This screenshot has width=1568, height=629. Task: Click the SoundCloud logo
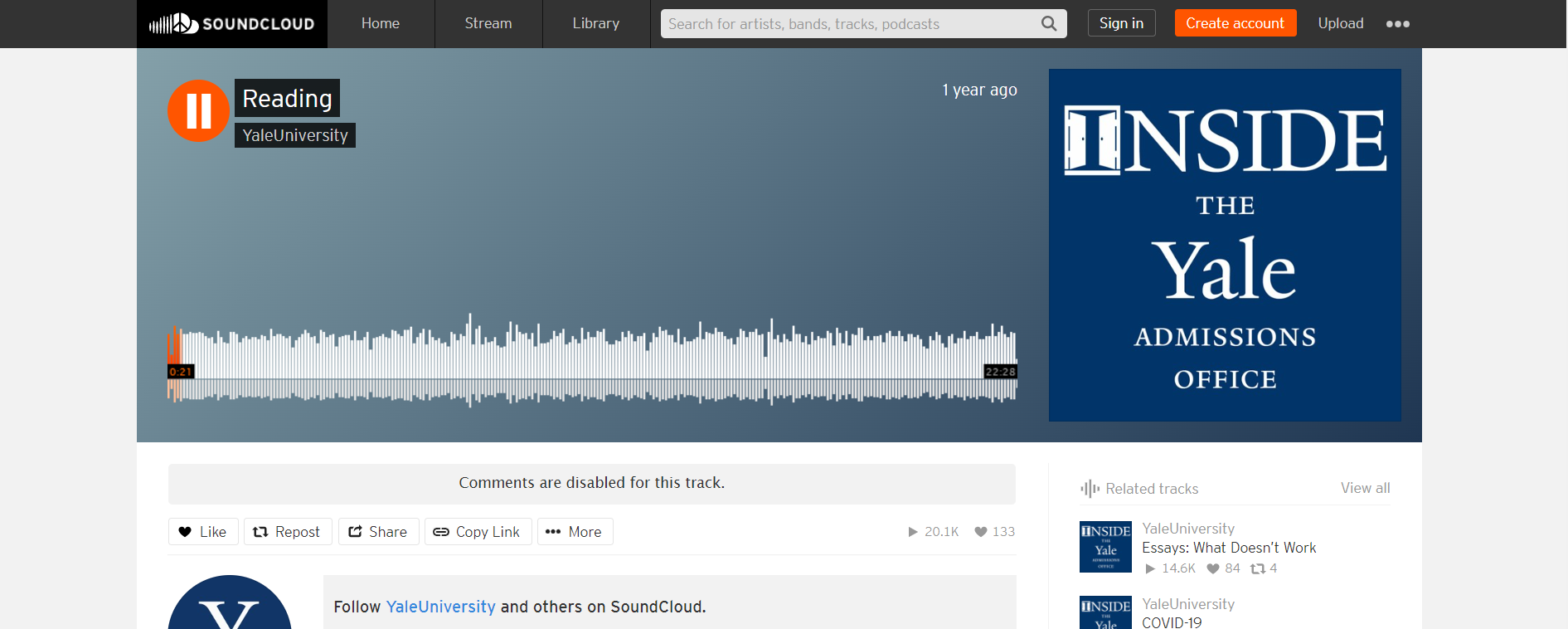pyautogui.click(x=232, y=24)
